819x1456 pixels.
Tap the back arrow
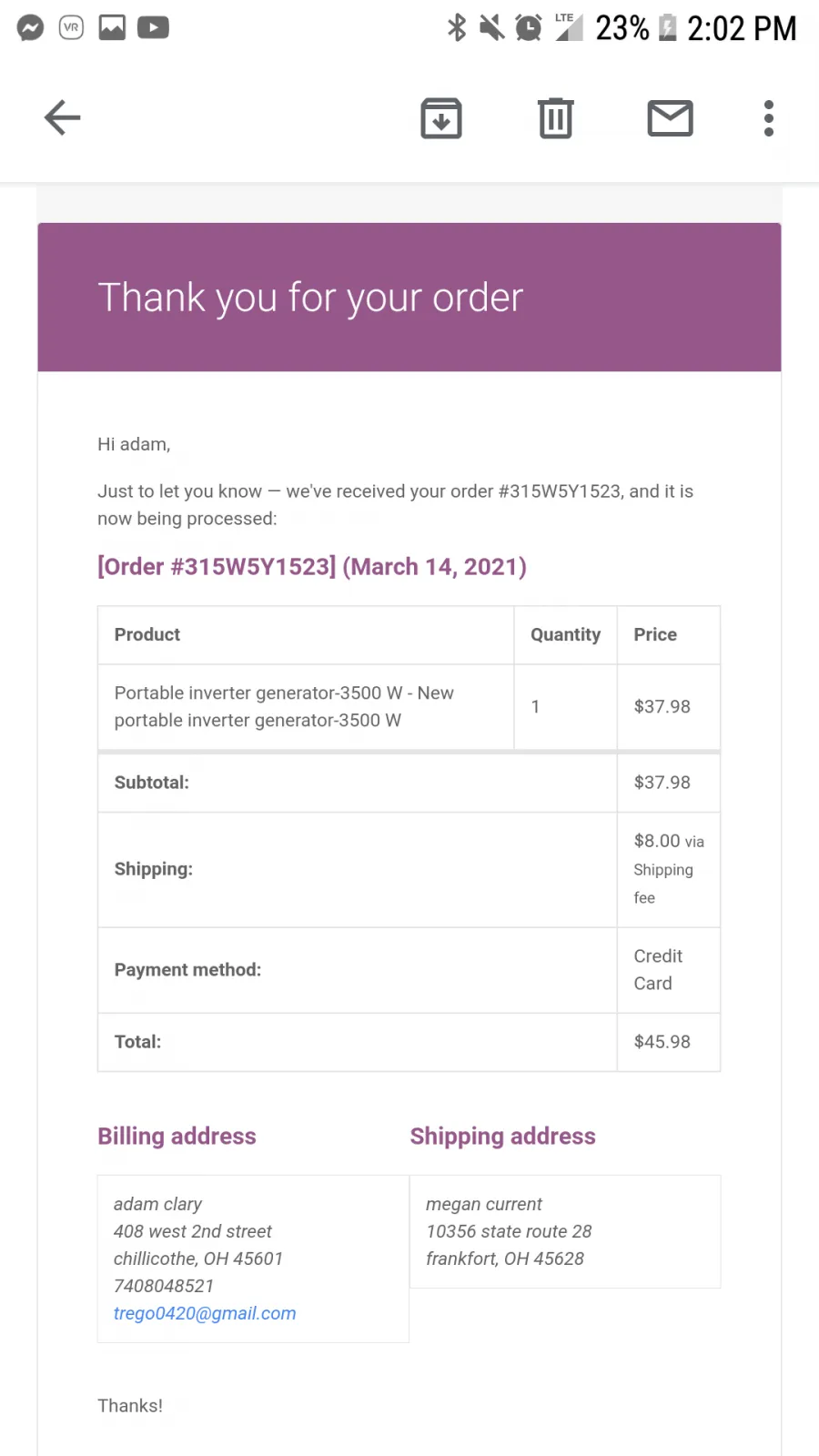(63, 117)
